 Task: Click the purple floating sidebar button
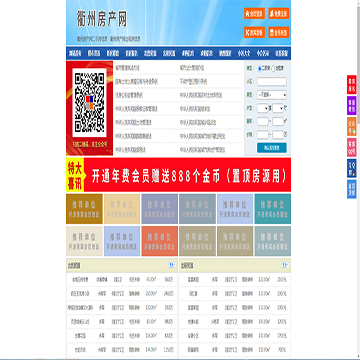point(352,106)
